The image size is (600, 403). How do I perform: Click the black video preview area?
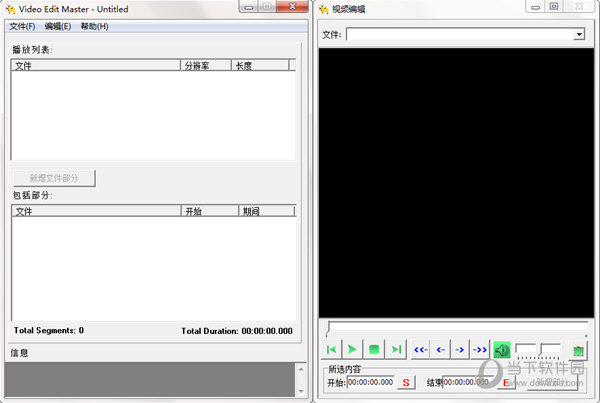(456, 183)
